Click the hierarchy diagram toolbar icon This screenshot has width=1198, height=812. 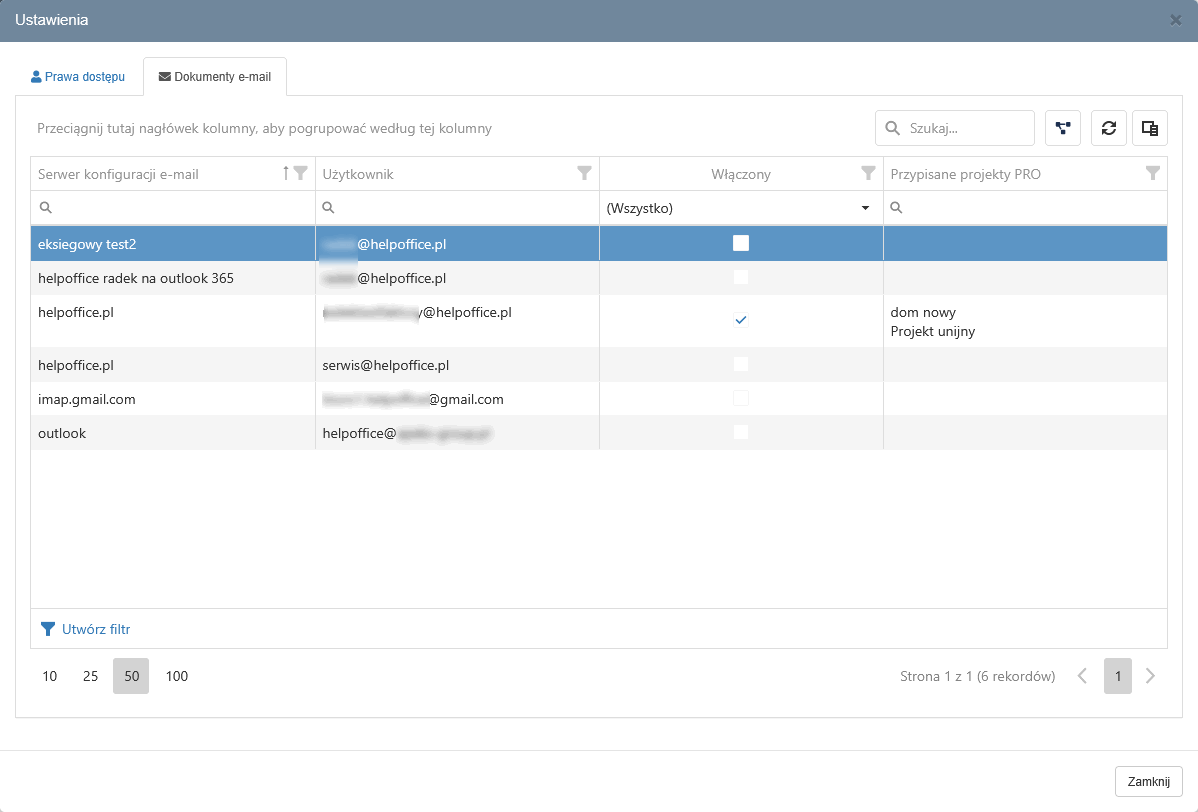coord(1062,128)
